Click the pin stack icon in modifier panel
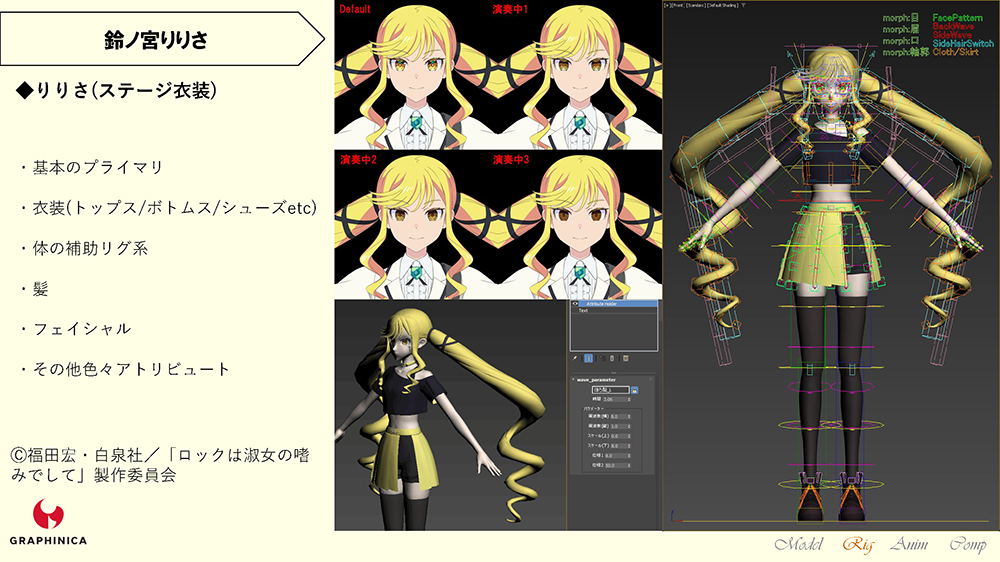1000x562 pixels. (574, 357)
